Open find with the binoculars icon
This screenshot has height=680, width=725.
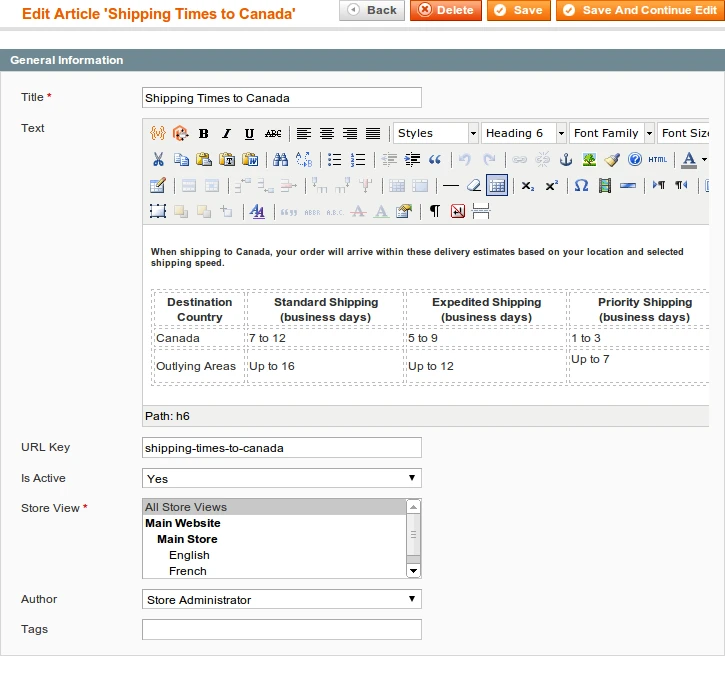coord(281,160)
